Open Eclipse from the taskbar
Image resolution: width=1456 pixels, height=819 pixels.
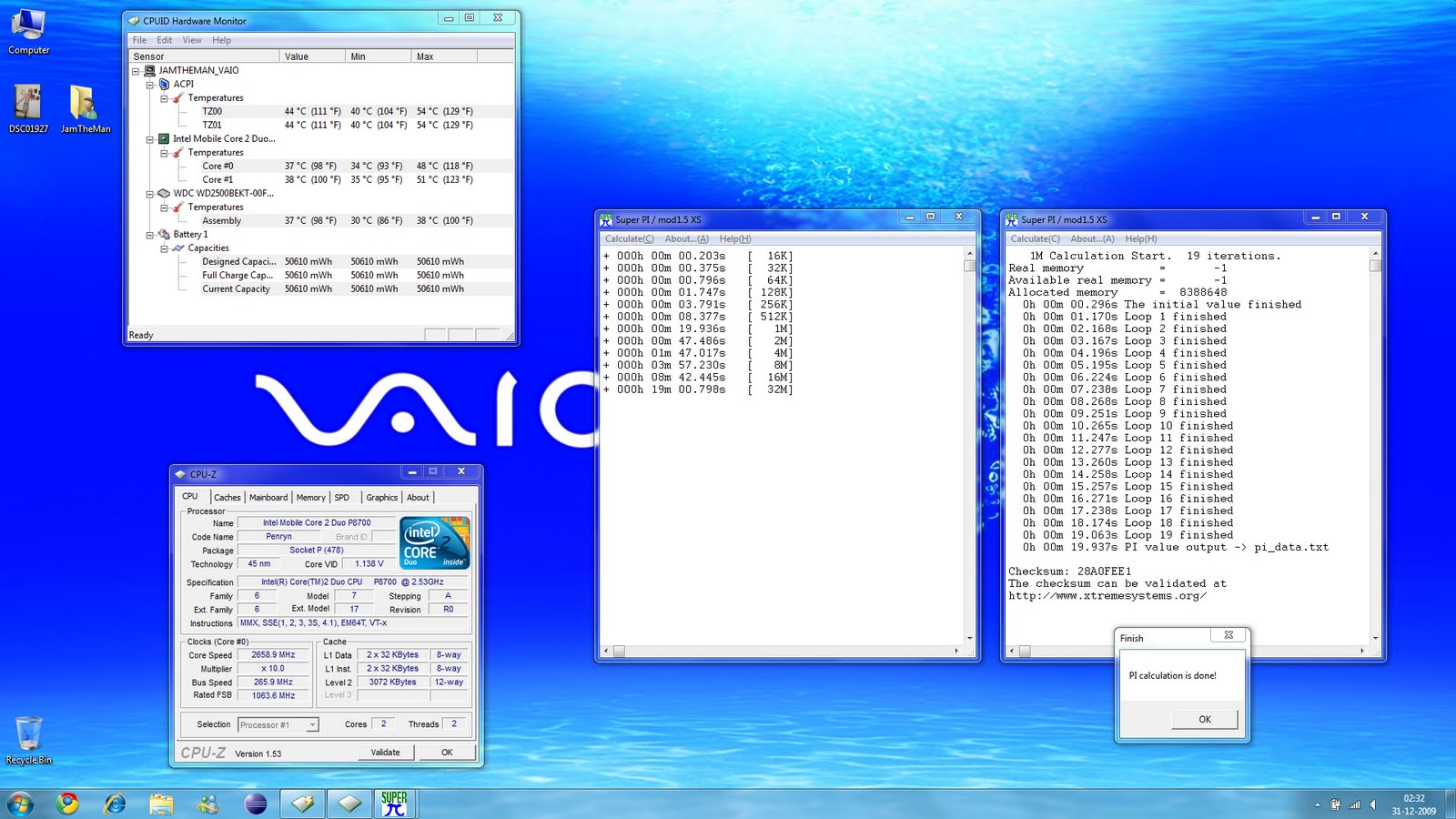click(256, 804)
